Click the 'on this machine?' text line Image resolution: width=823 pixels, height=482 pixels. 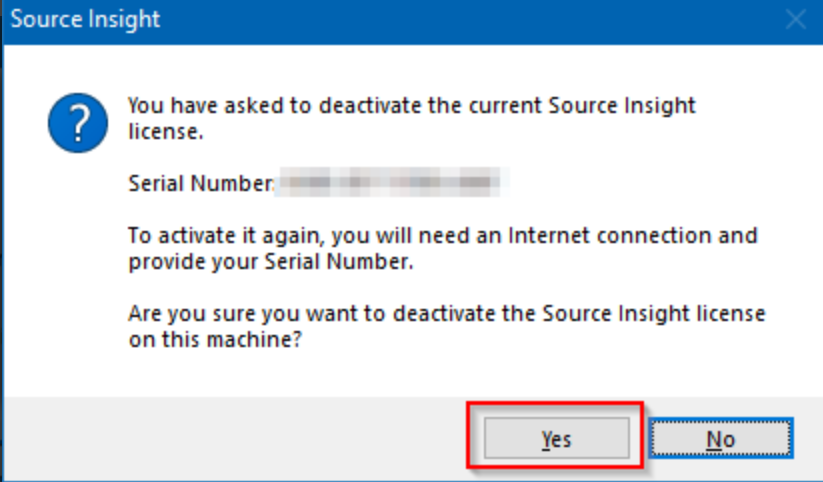(x=215, y=340)
